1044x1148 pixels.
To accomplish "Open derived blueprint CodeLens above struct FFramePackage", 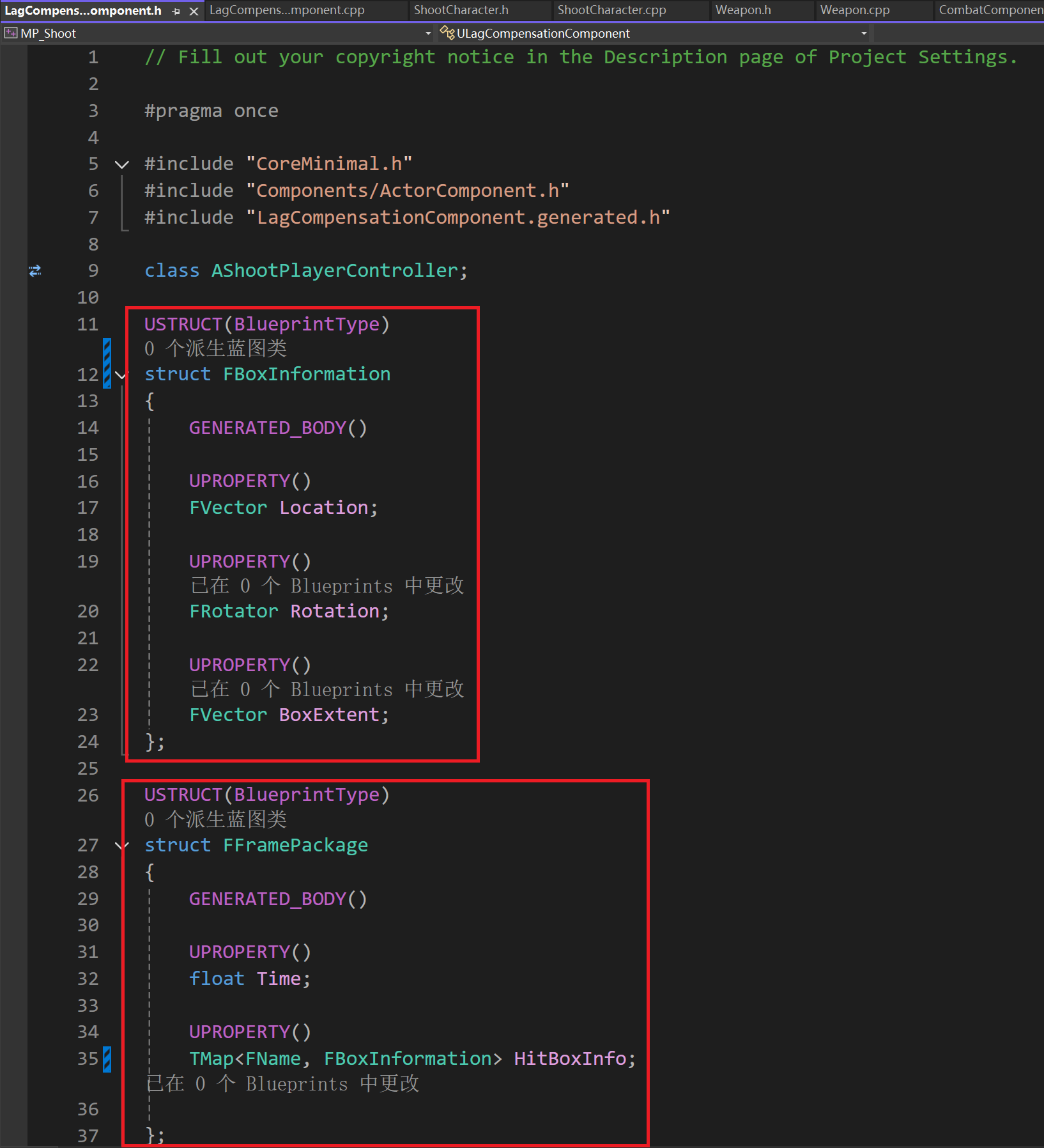I will click(215, 819).
